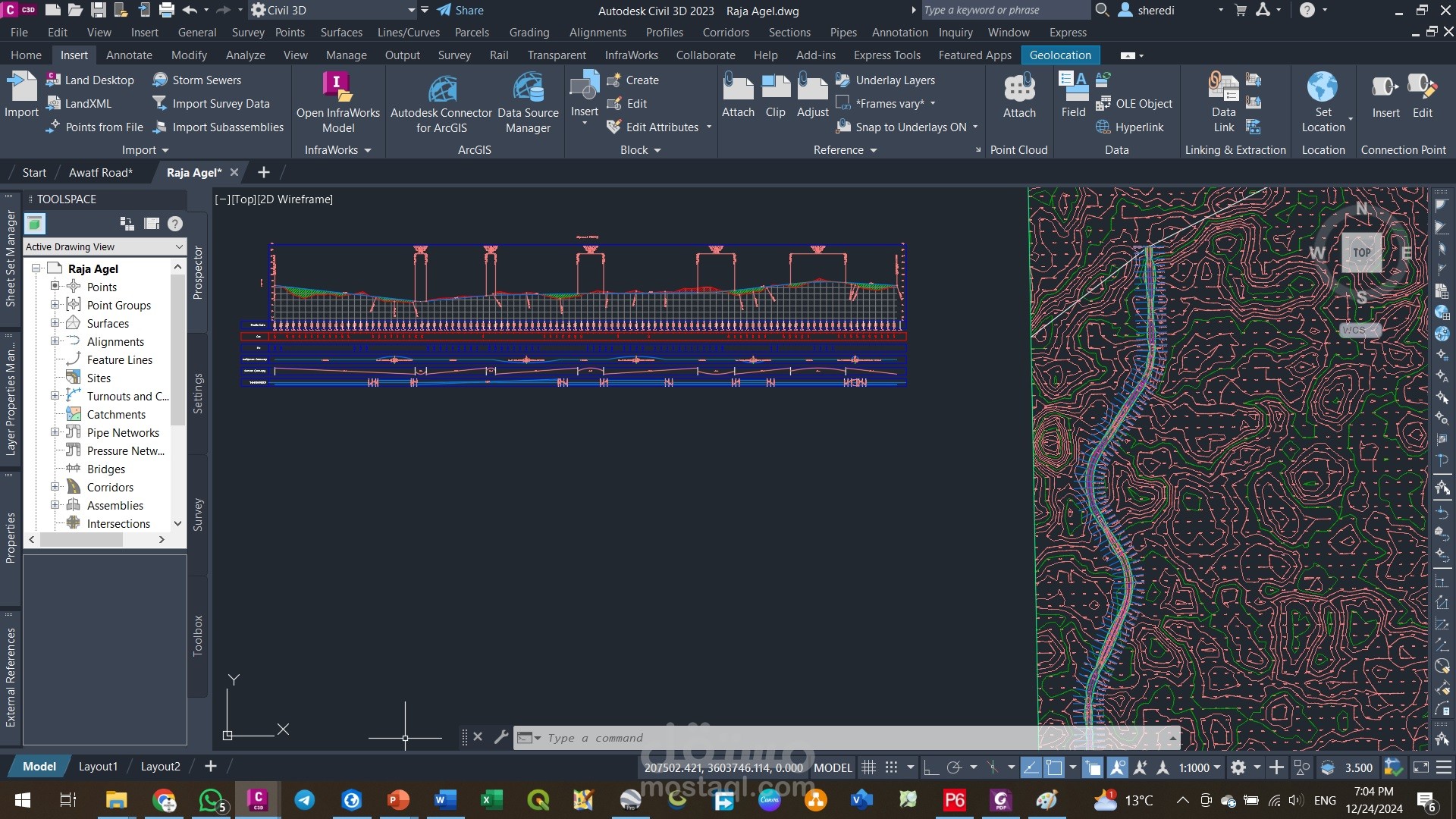
Task: Open the Annotate ribbon tab
Action: pyautogui.click(x=129, y=55)
